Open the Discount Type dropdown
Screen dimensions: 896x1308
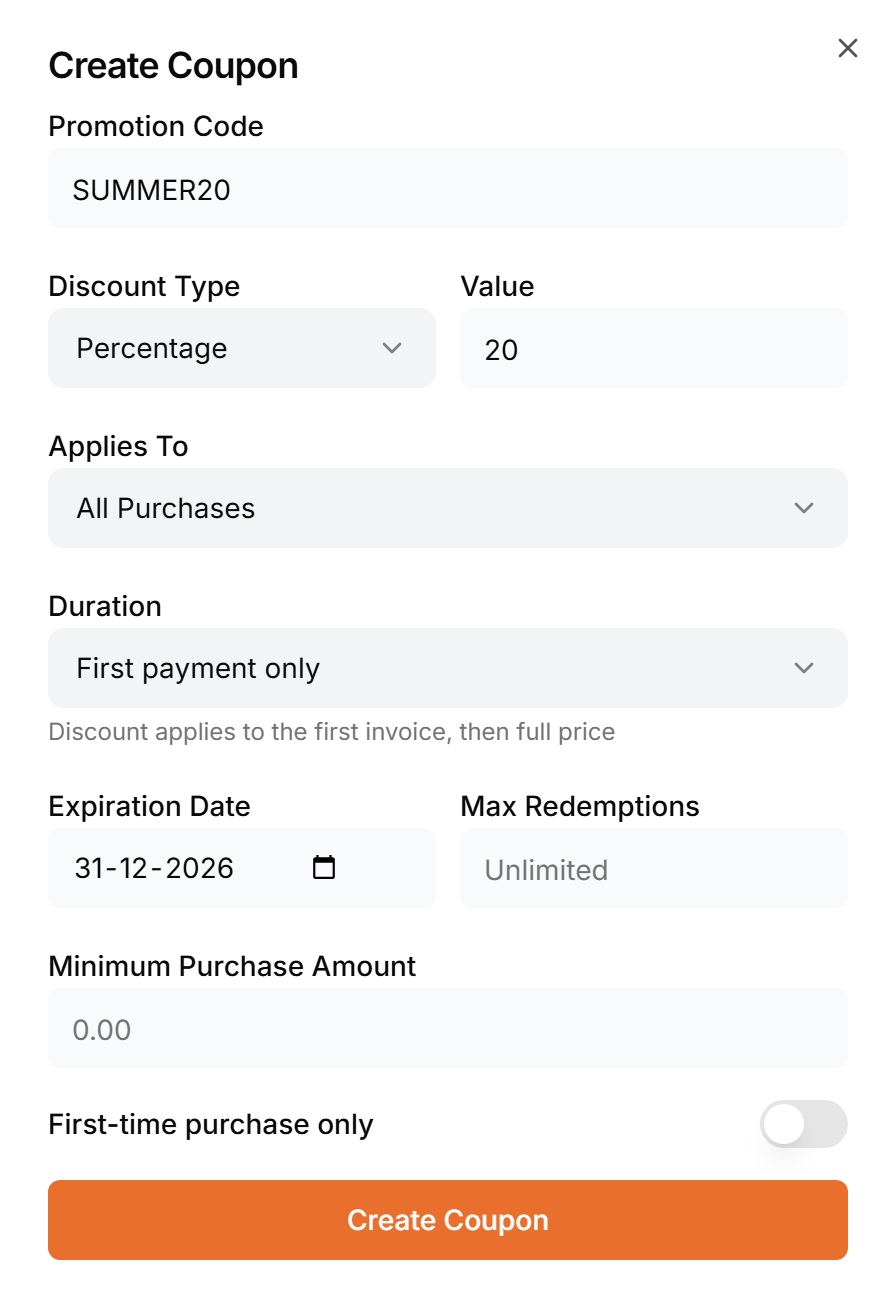242,348
